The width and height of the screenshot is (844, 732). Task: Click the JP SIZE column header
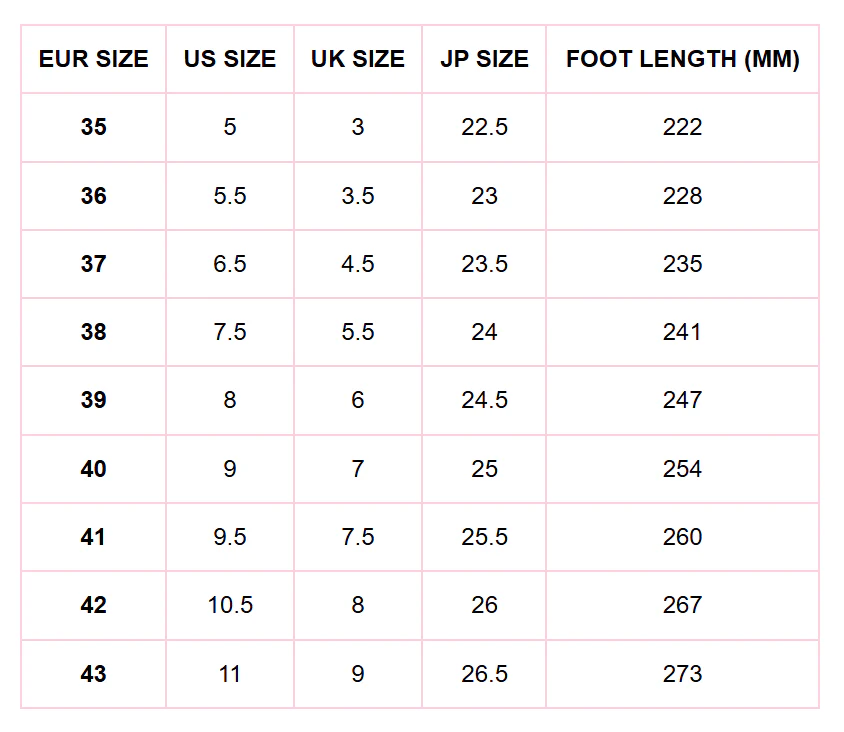484,59
